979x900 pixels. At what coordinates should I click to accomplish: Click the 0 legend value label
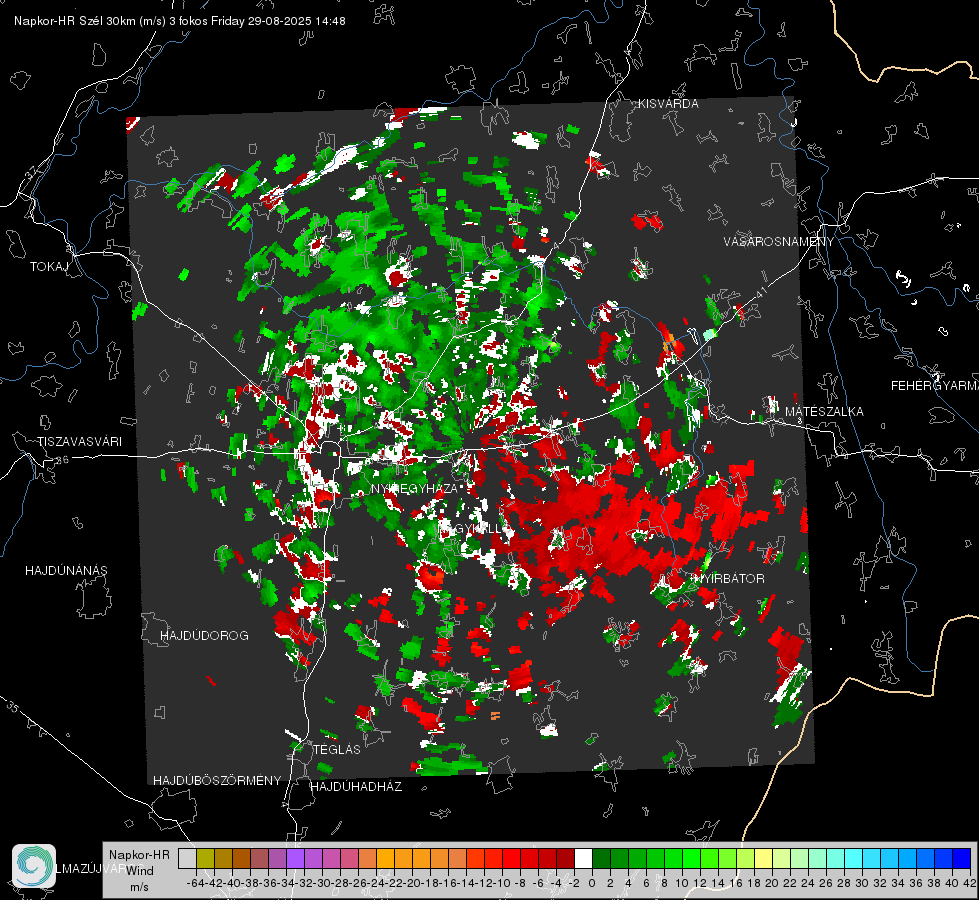[592, 883]
